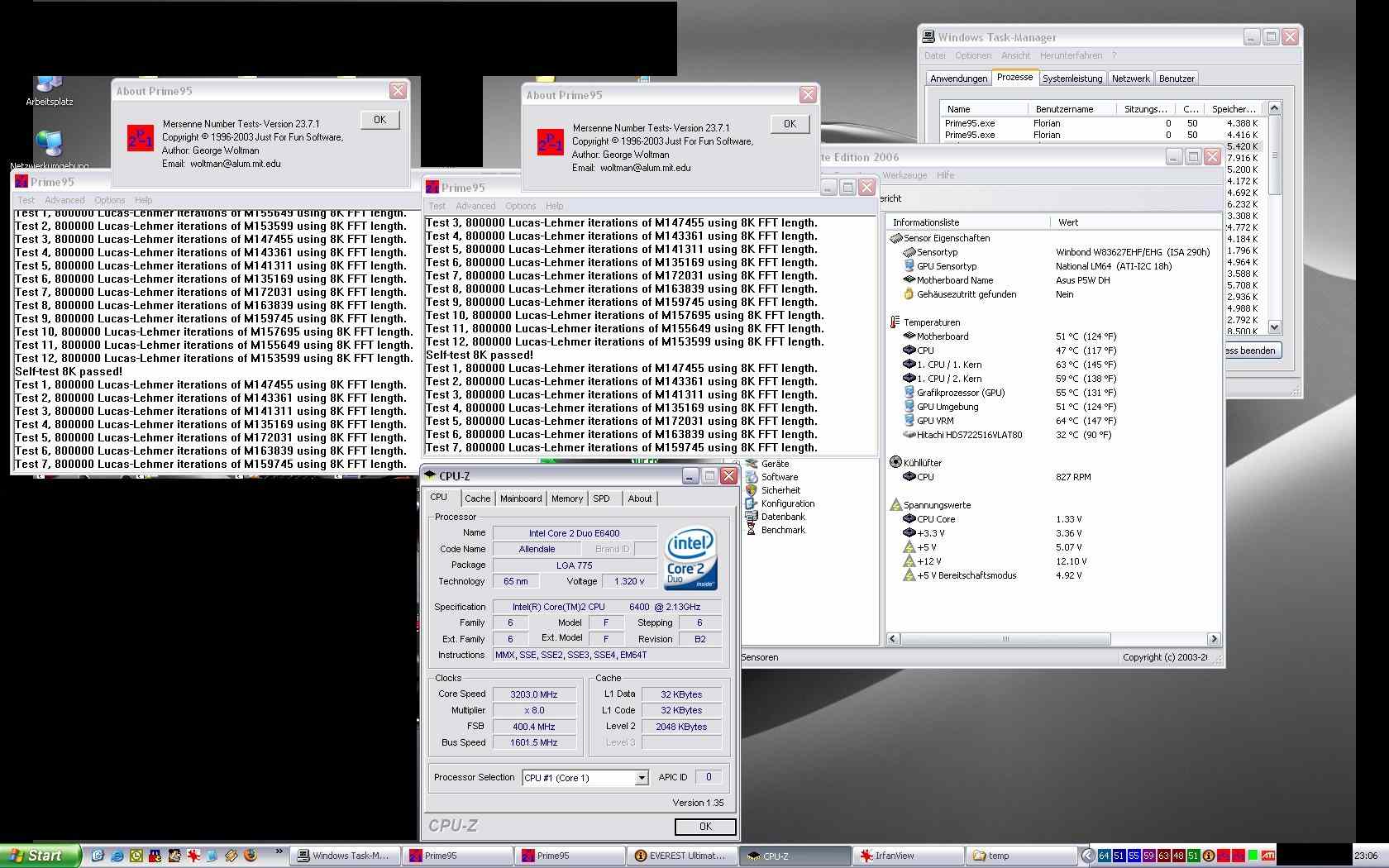Screen dimensions: 1389x868
Task: Click the Motherboard Name value Asus P5W DH
Action: pos(1083,280)
